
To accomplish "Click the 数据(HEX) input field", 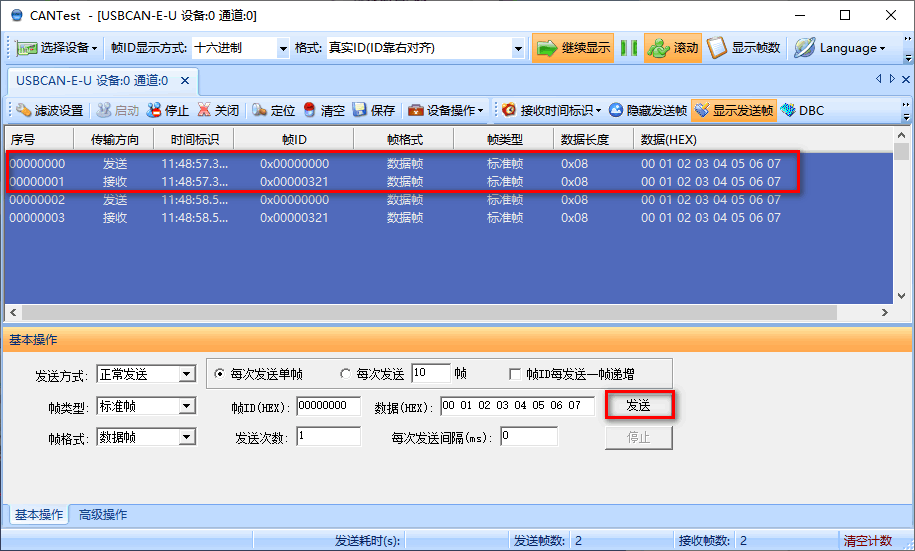I will point(517,406).
